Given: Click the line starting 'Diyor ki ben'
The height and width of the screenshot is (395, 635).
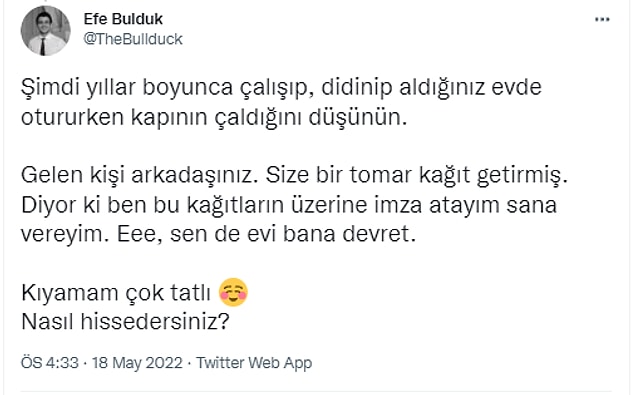Looking at the screenshot, I should pos(289,205).
